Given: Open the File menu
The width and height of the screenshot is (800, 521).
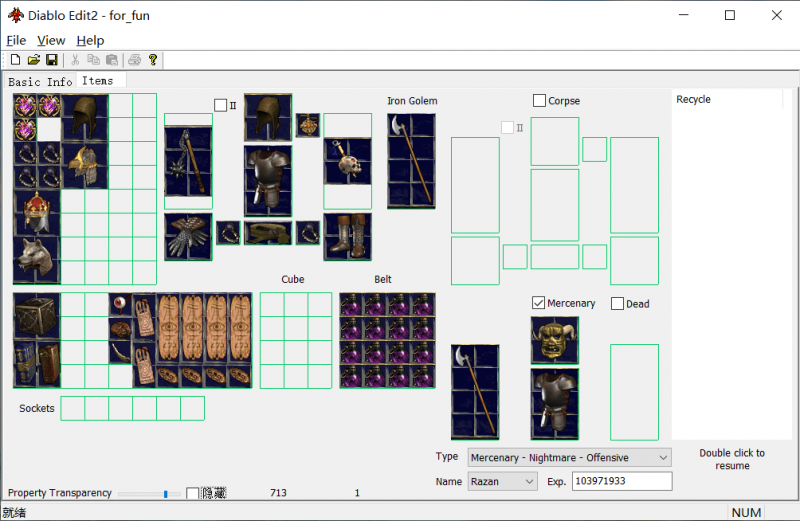Looking at the screenshot, I should (16, 40).
